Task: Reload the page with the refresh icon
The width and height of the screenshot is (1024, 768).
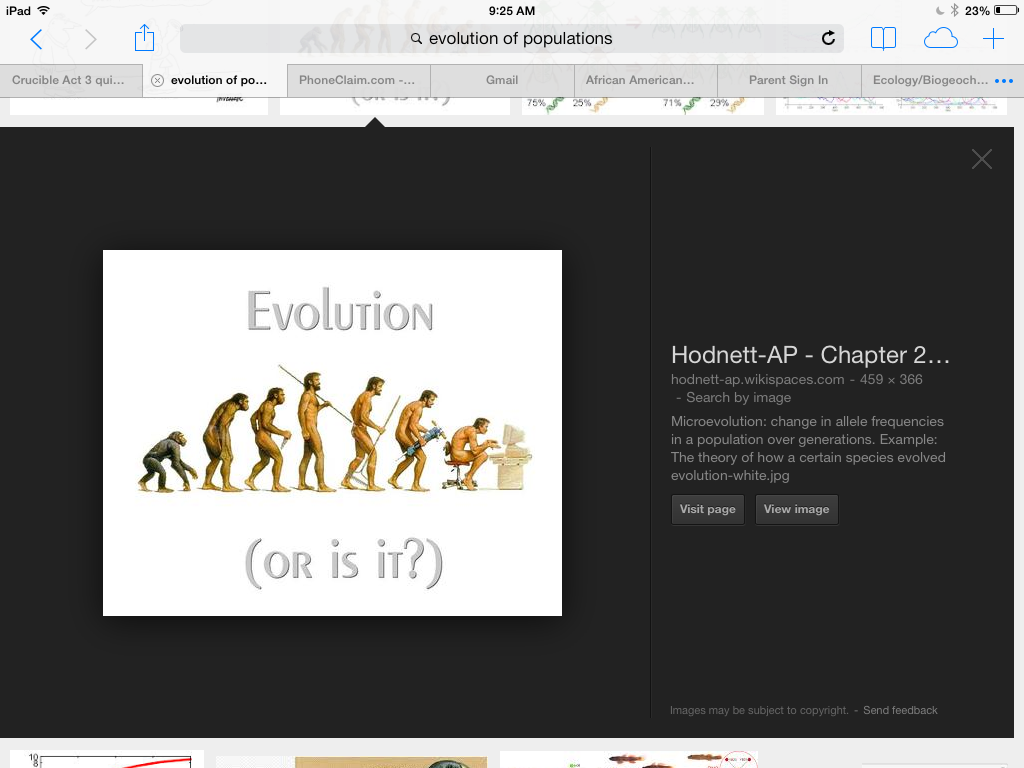Action: (x=828, y=39)
